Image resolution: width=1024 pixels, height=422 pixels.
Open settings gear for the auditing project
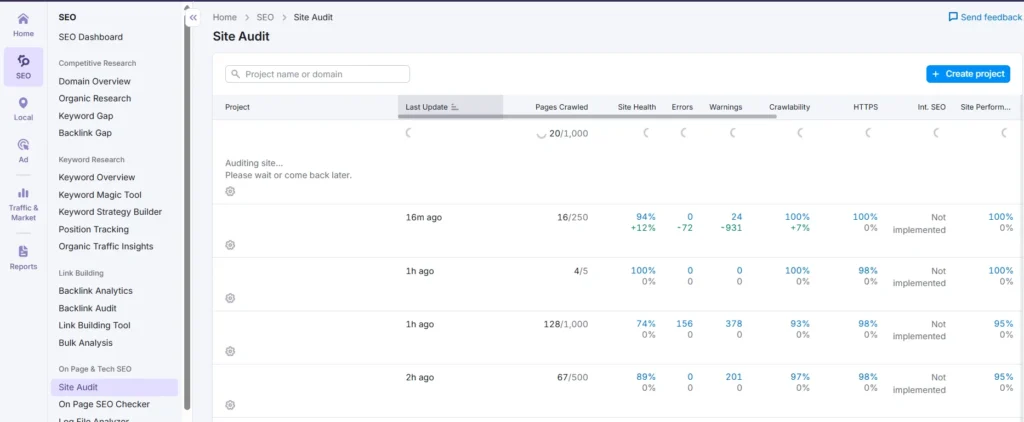point(230,191)
